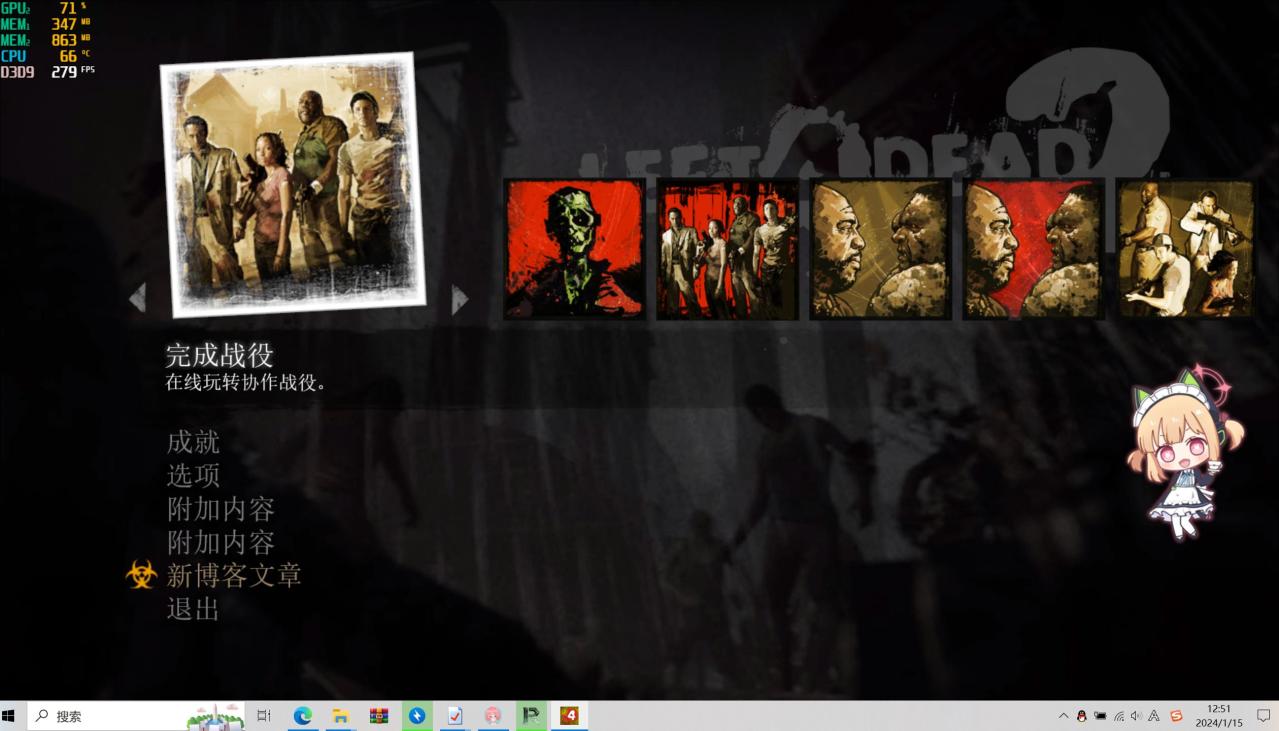Open the 新博客文章 blog post entry
1279x731 pixels.
pos(234,575)
